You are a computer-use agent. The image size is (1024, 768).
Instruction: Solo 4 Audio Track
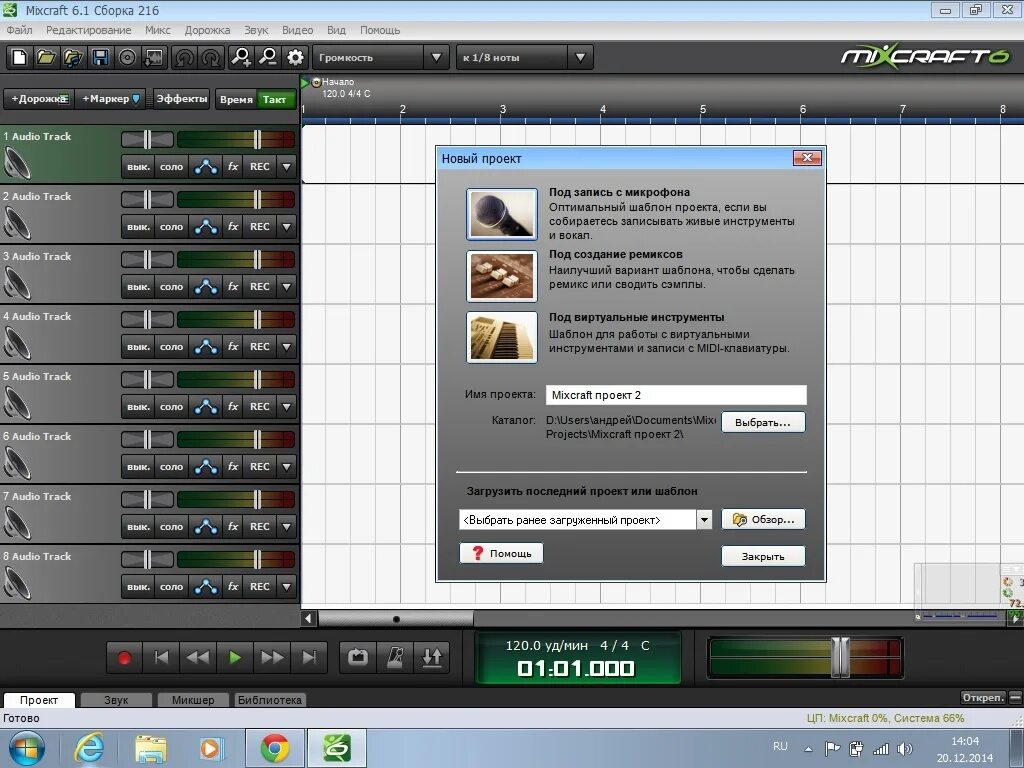point(172,347)
